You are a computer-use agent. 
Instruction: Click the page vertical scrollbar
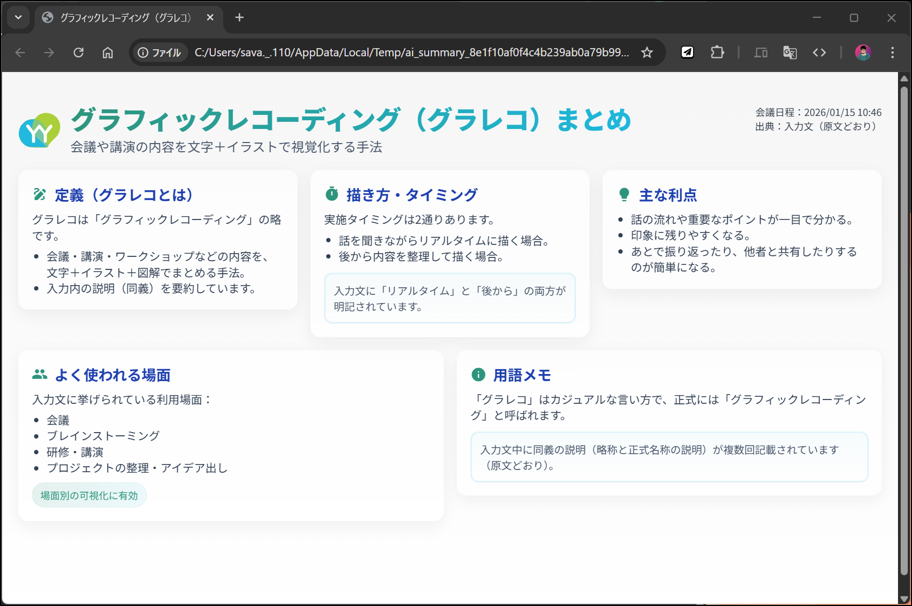[904, 337]
